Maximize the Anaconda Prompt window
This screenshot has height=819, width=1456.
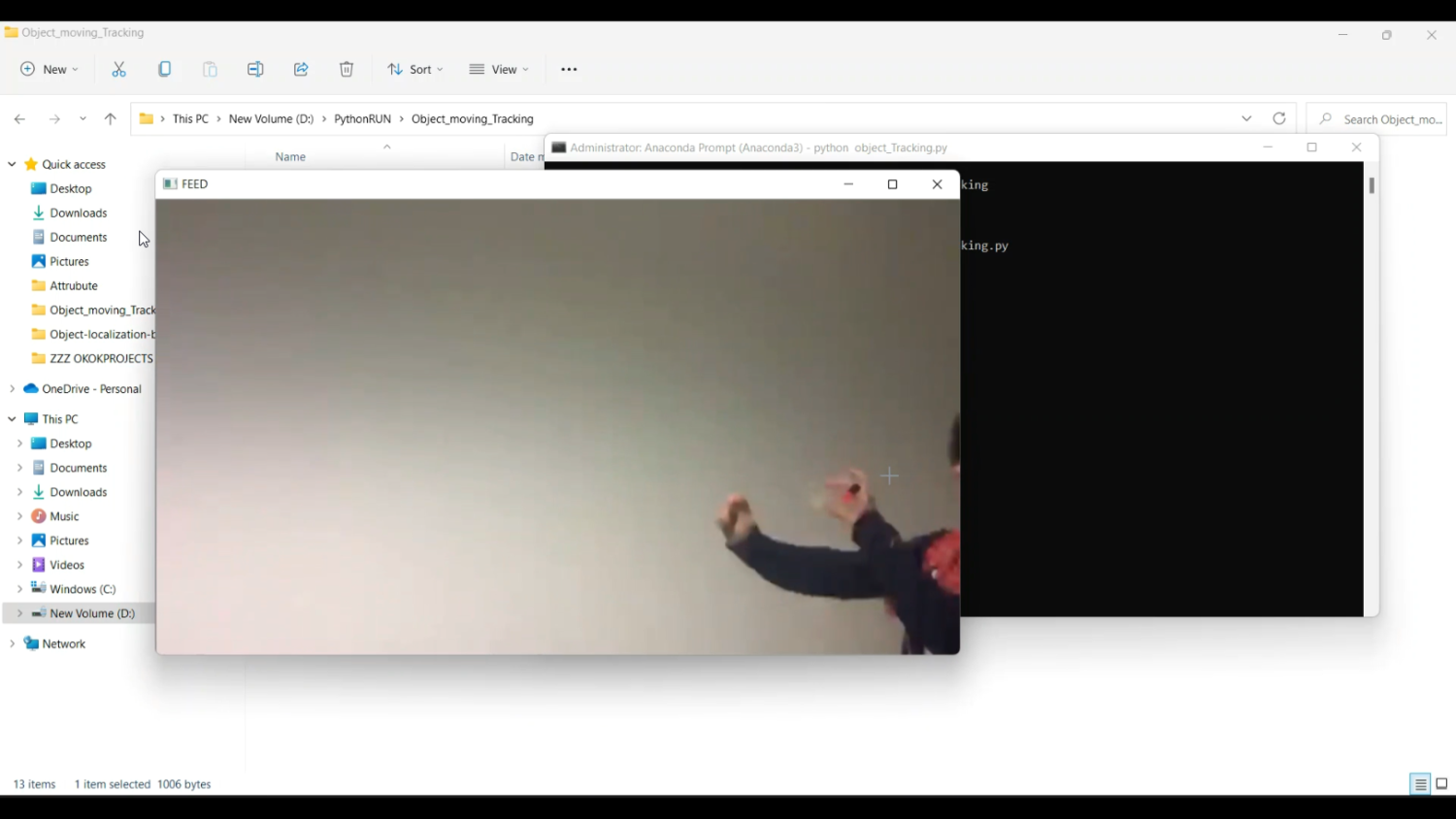1312,147
